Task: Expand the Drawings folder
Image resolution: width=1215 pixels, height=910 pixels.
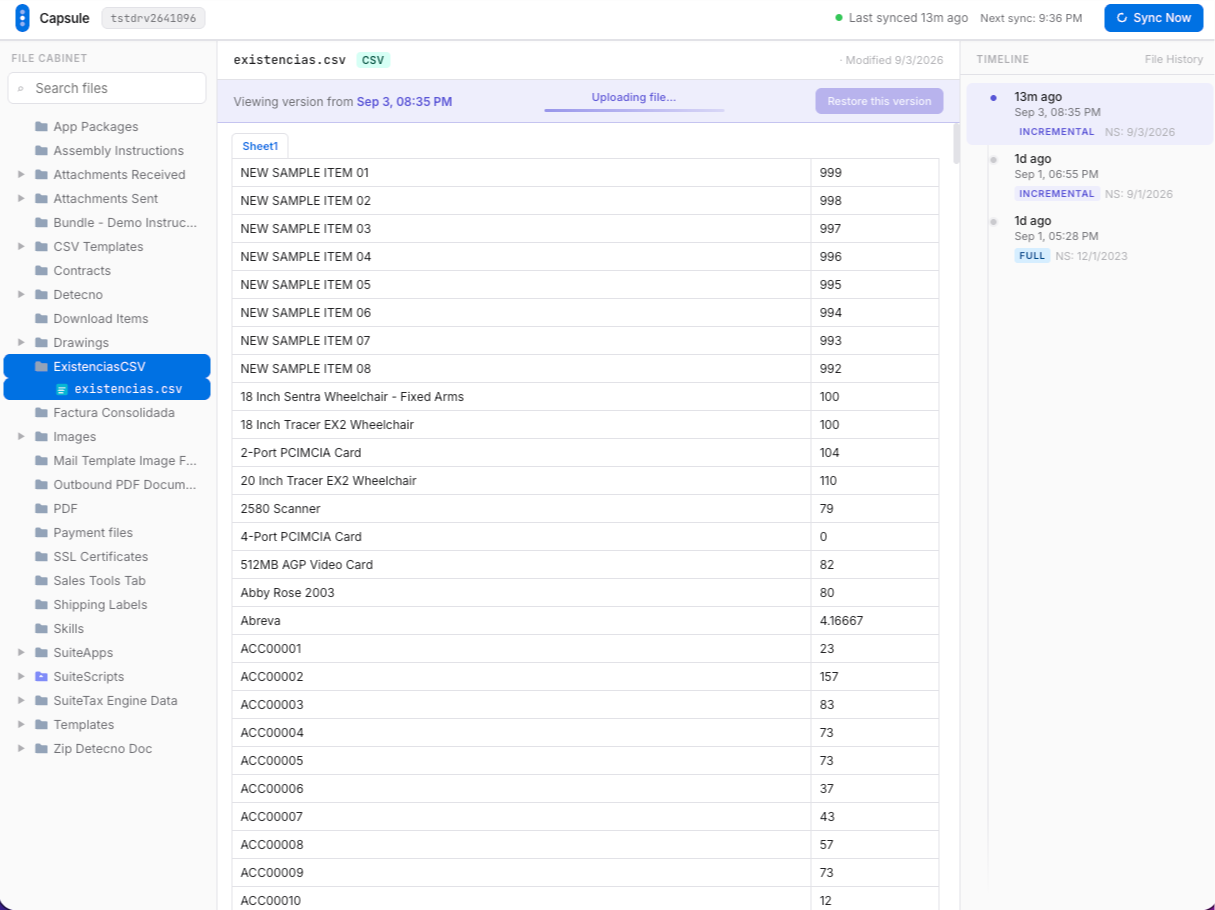Action: click(21, 343)
